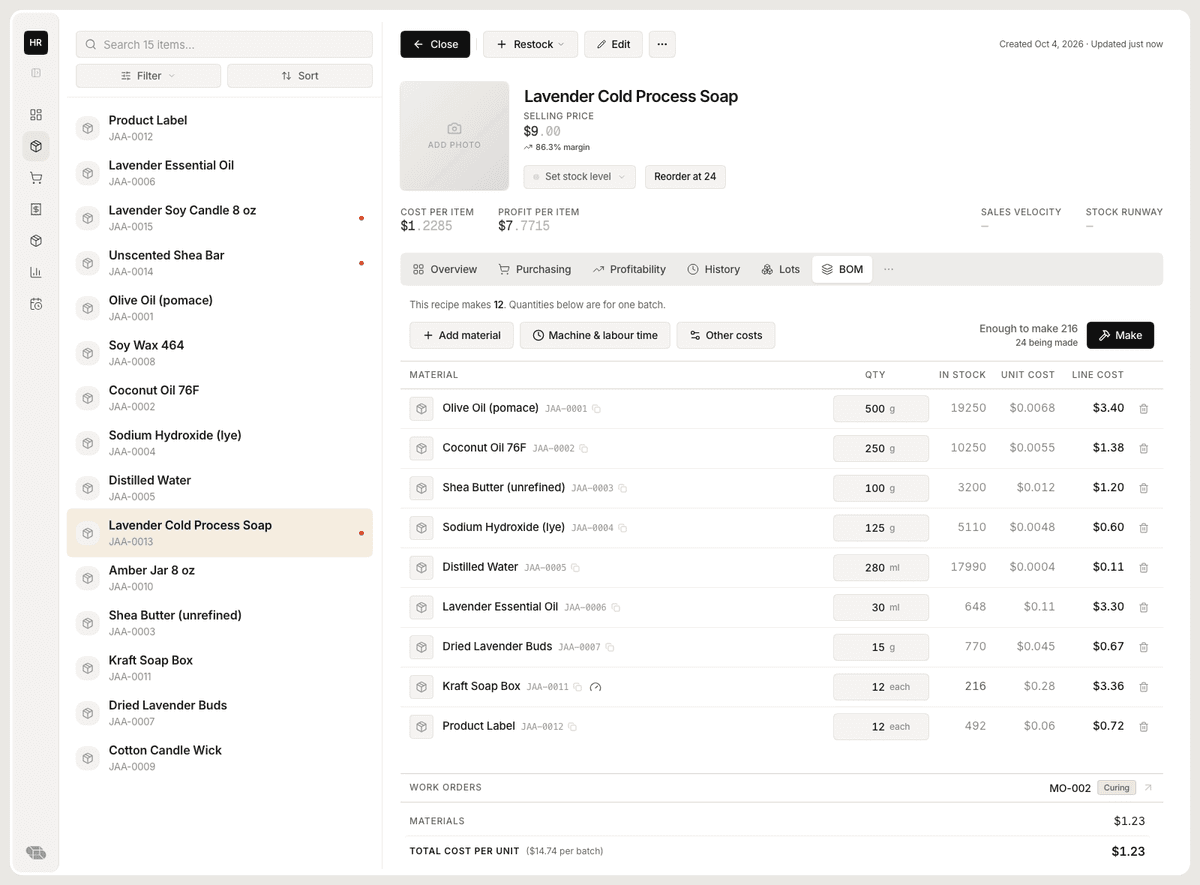Image resolution: width=1200 pixels, height=885 pixels.
Task: Delete the Olive Oil (pomace) material row
Action: 1143,409
